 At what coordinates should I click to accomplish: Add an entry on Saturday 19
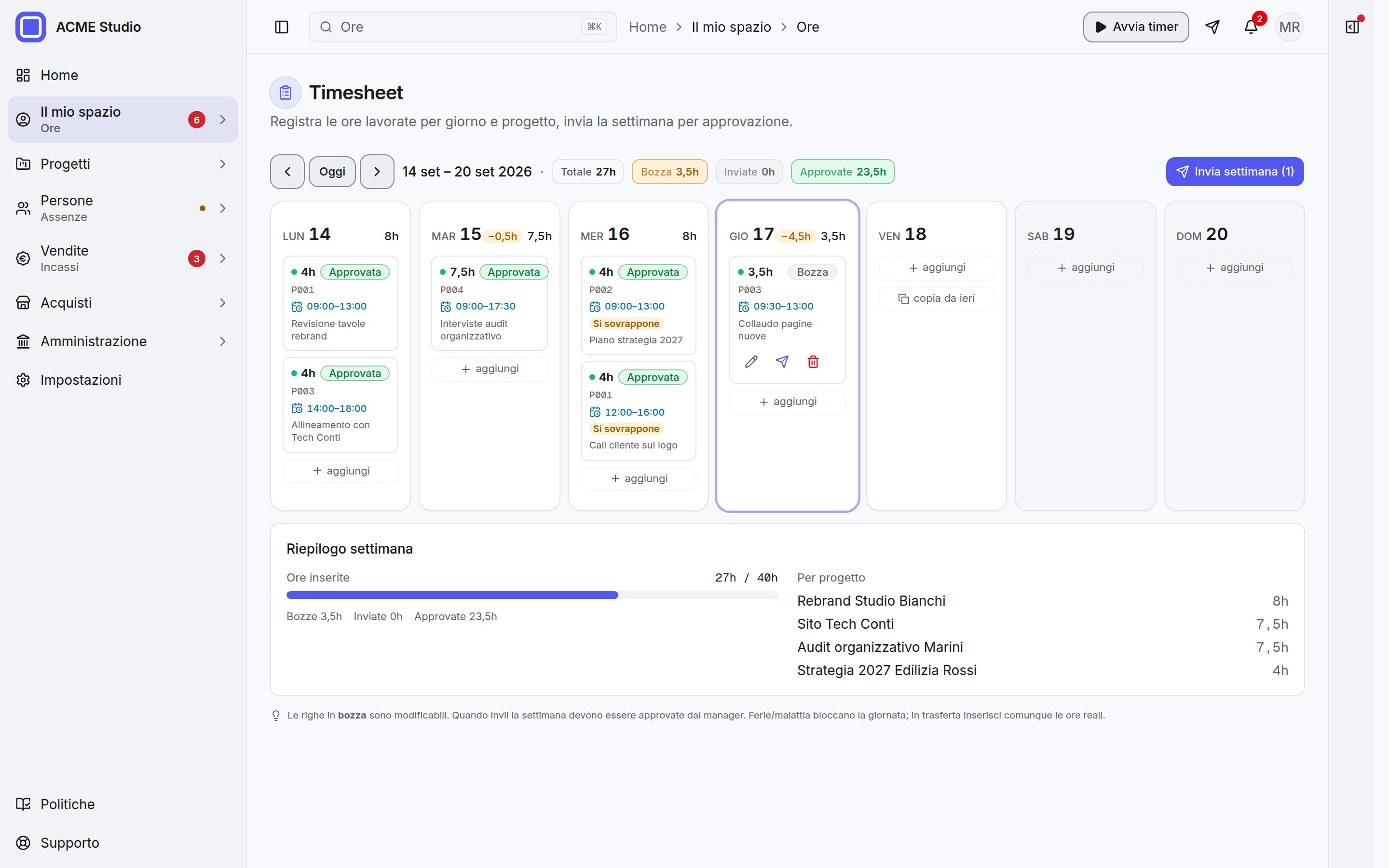[1085, 268]
